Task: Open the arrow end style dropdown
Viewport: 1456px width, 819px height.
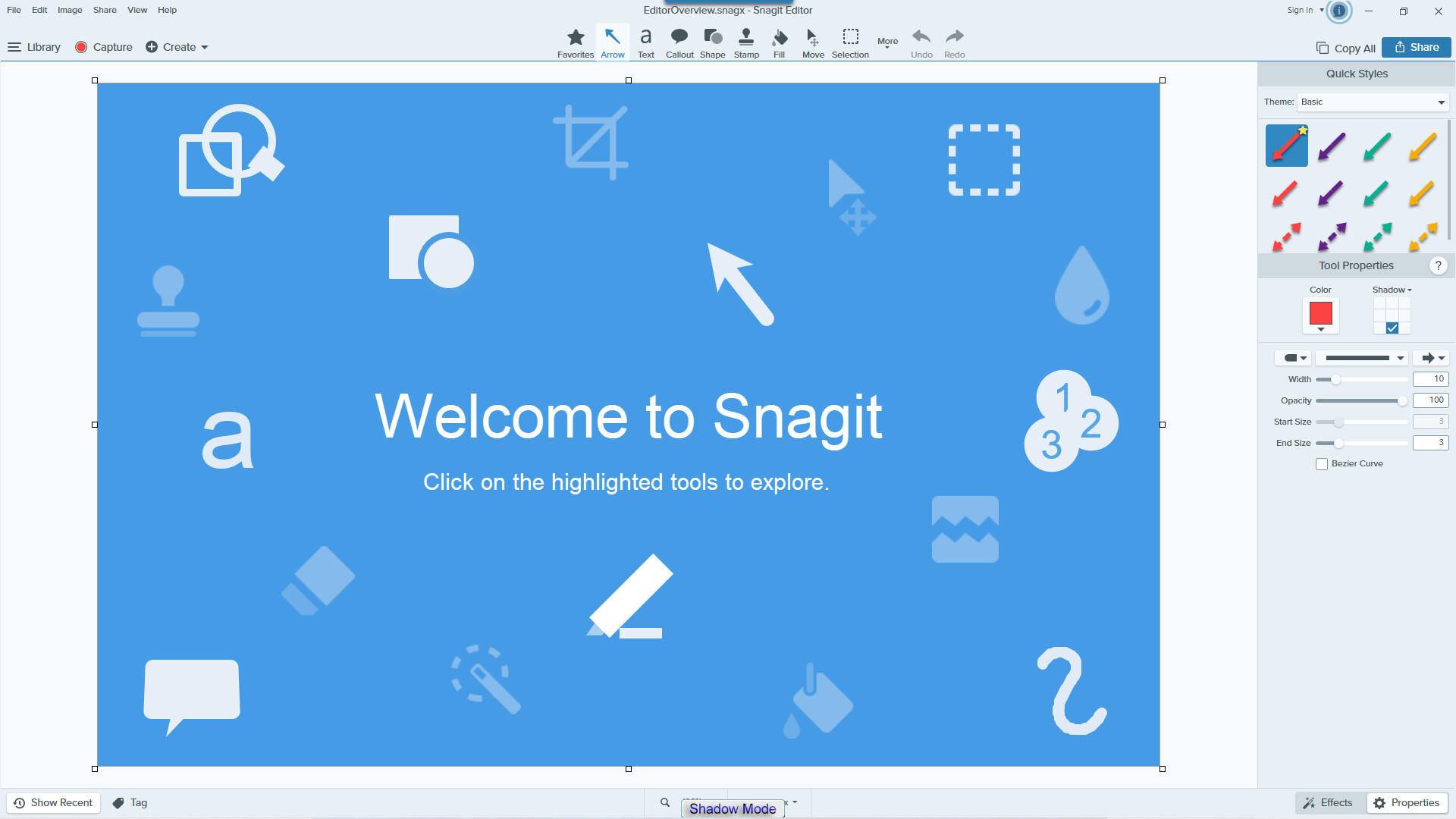Action: [1432, 358]
